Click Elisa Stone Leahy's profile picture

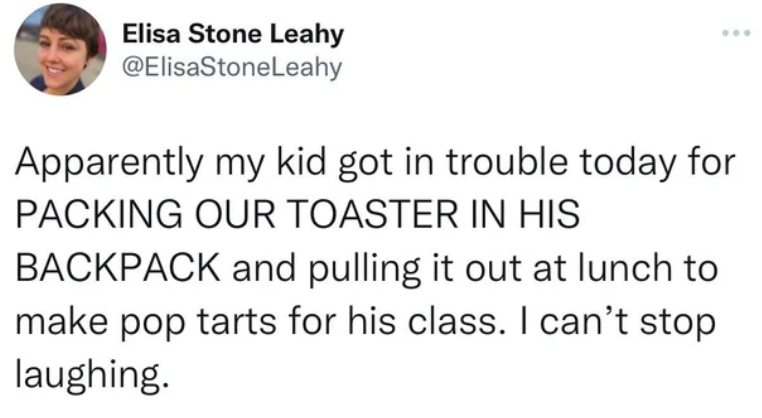[x=58, y=48]
